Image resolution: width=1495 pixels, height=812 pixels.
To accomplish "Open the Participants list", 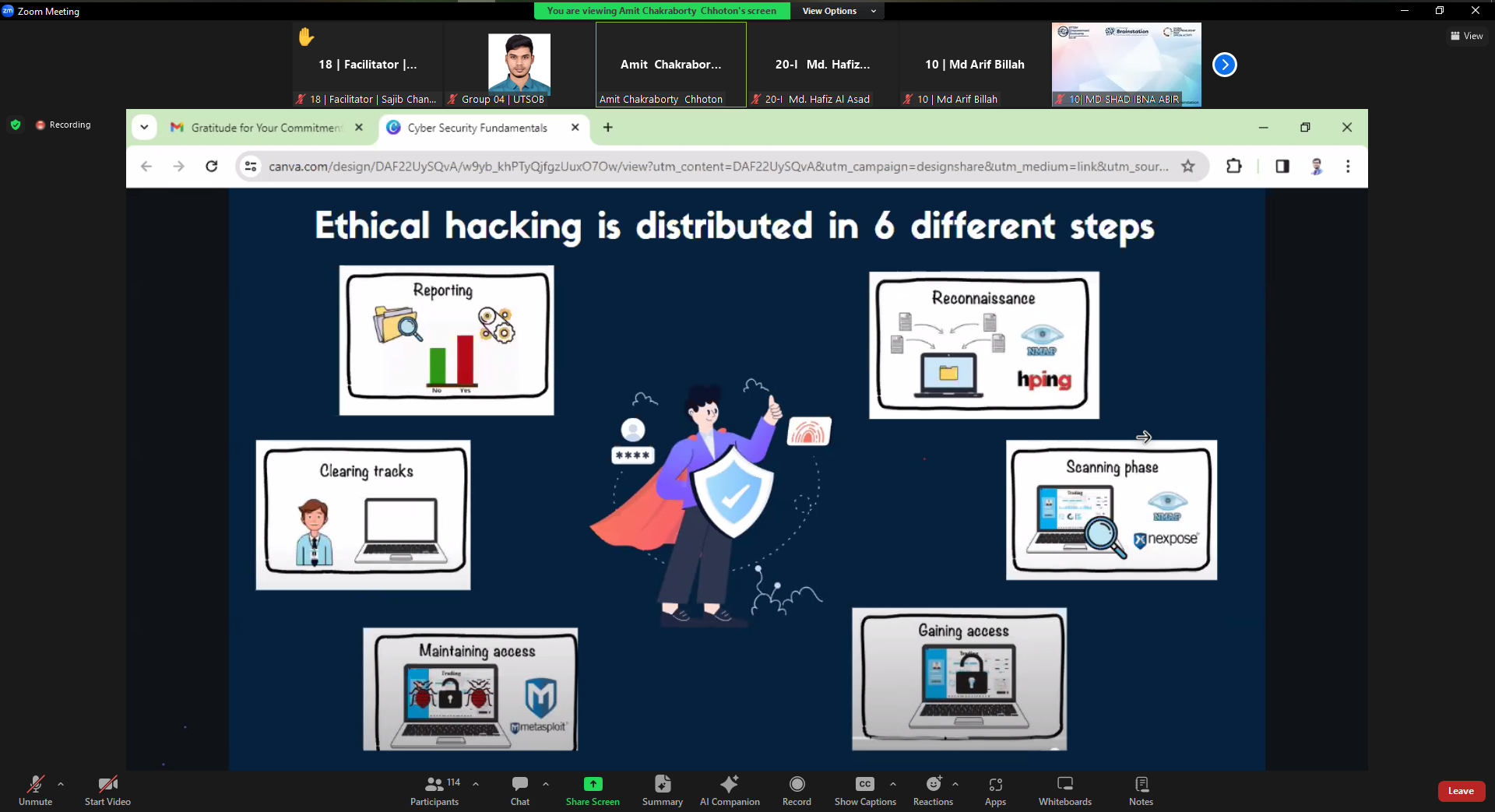I will (x=434, y=790).
